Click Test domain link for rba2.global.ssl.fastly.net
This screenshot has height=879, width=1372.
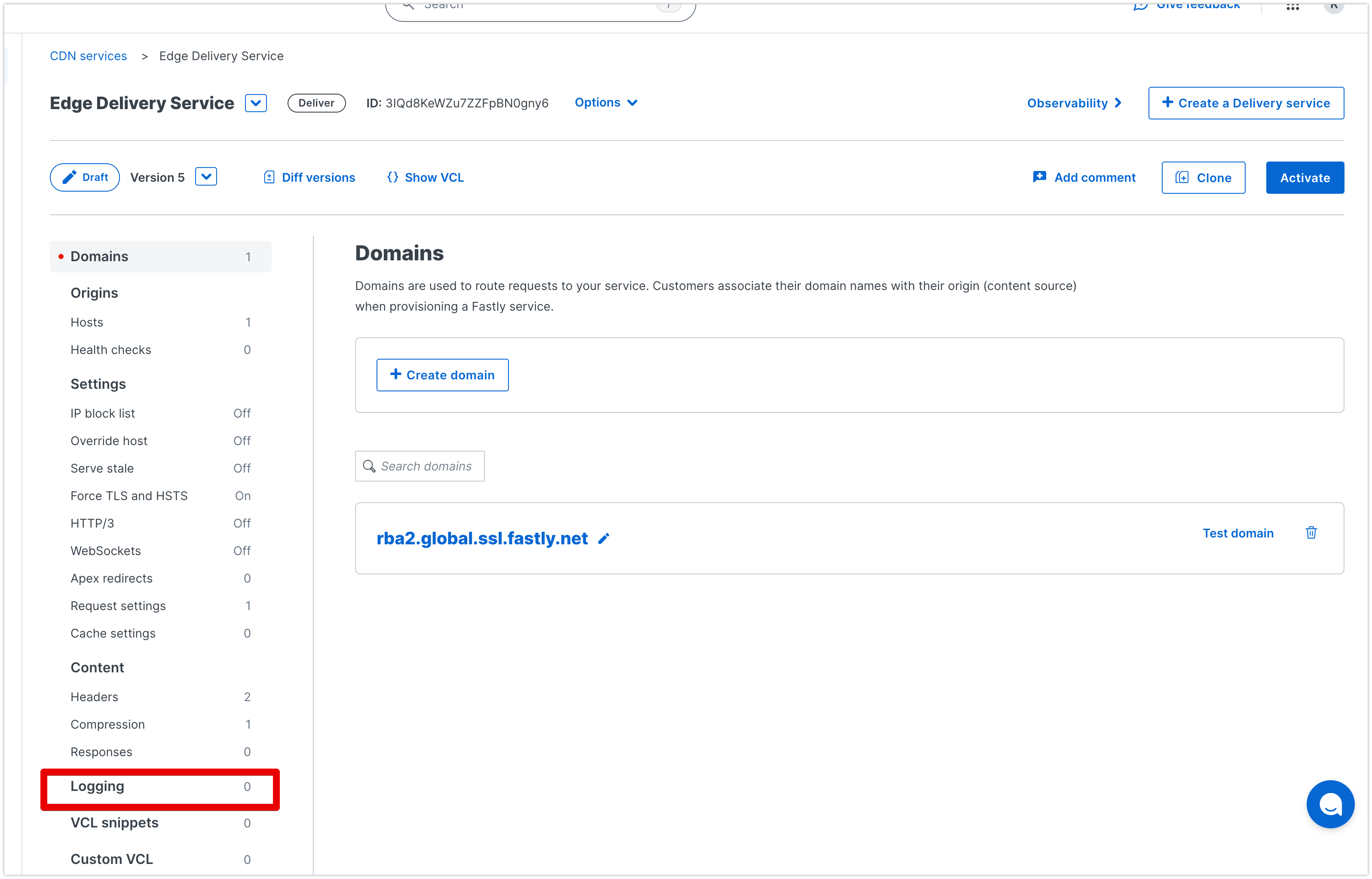[x=1237, y=532]
